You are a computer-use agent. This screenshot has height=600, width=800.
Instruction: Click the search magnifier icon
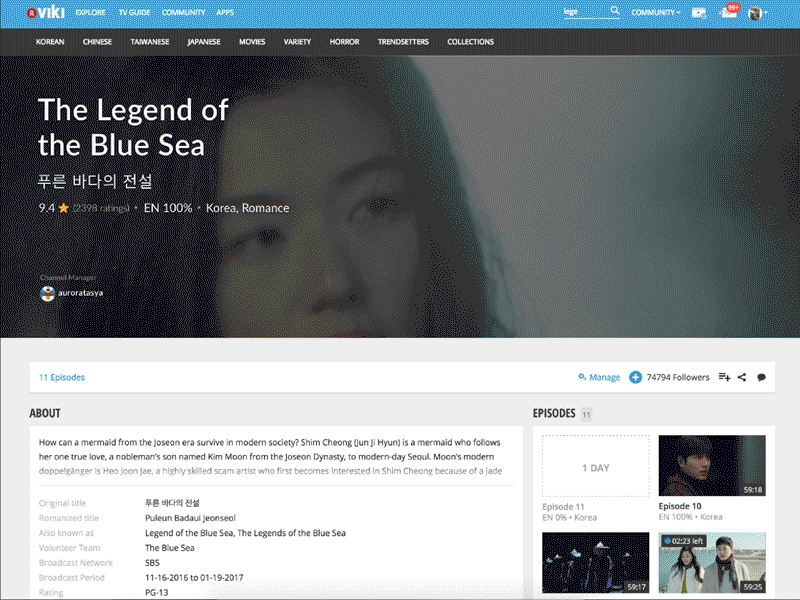[615, 11]
